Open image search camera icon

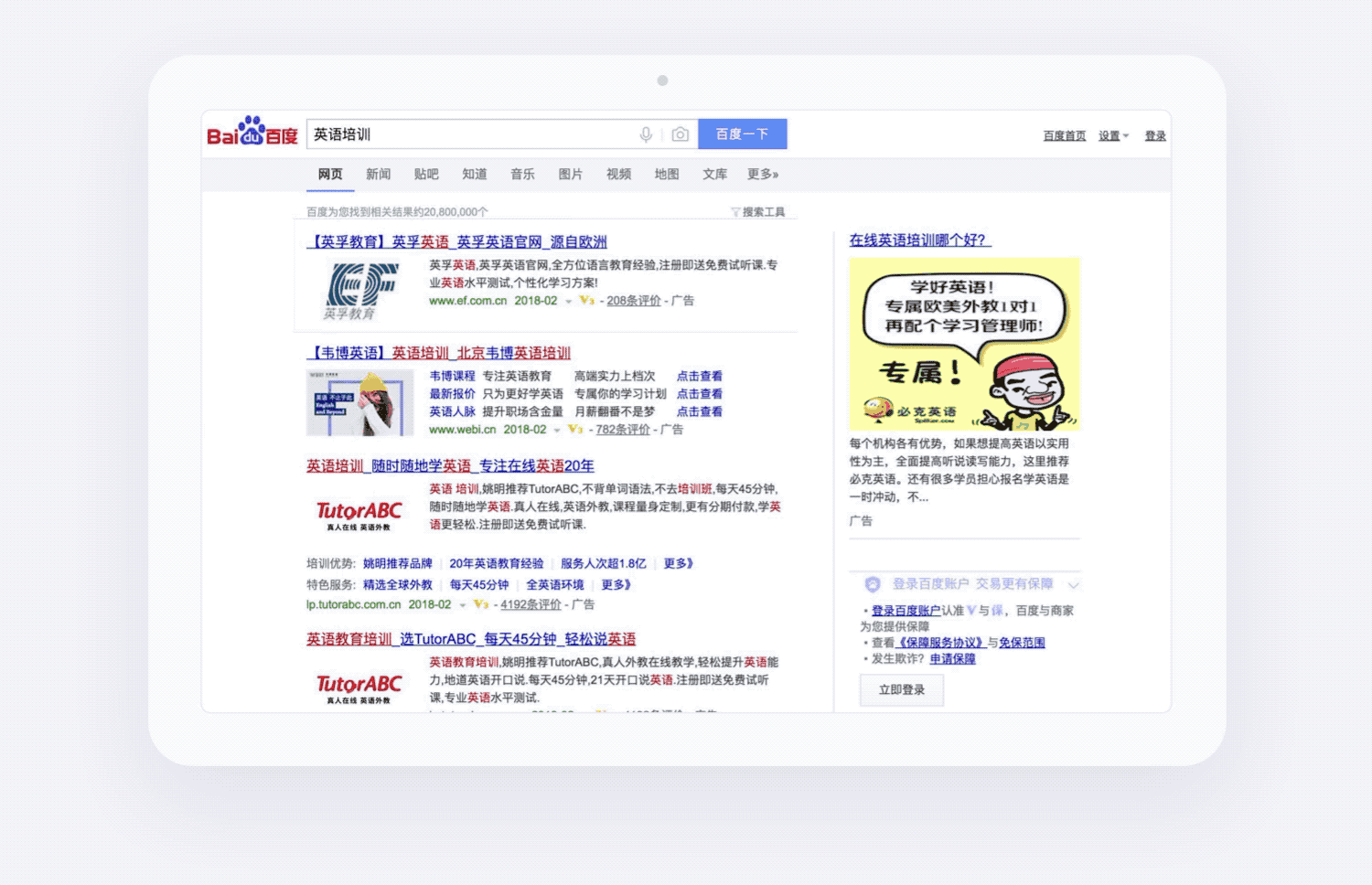[680, 134]
